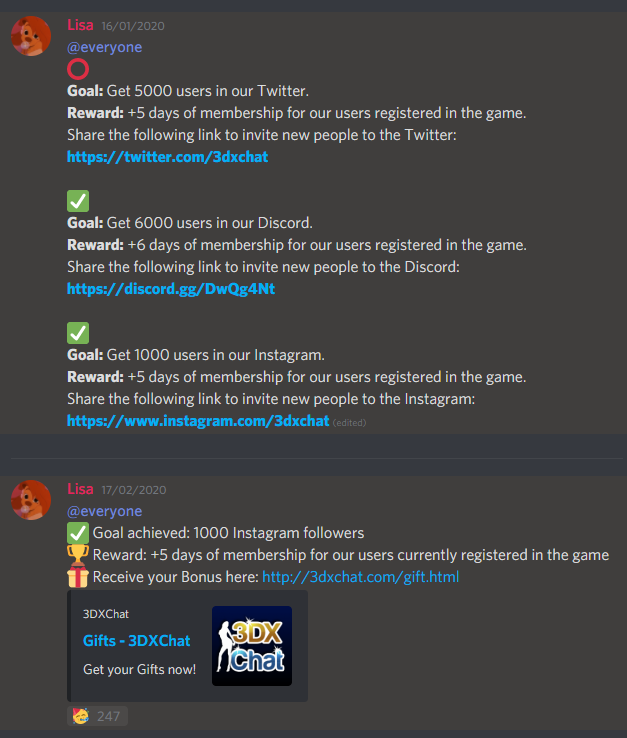Click the red circle emoji above Twitter goal
This screenshot has height=738, width=627.
pos(78,69)
